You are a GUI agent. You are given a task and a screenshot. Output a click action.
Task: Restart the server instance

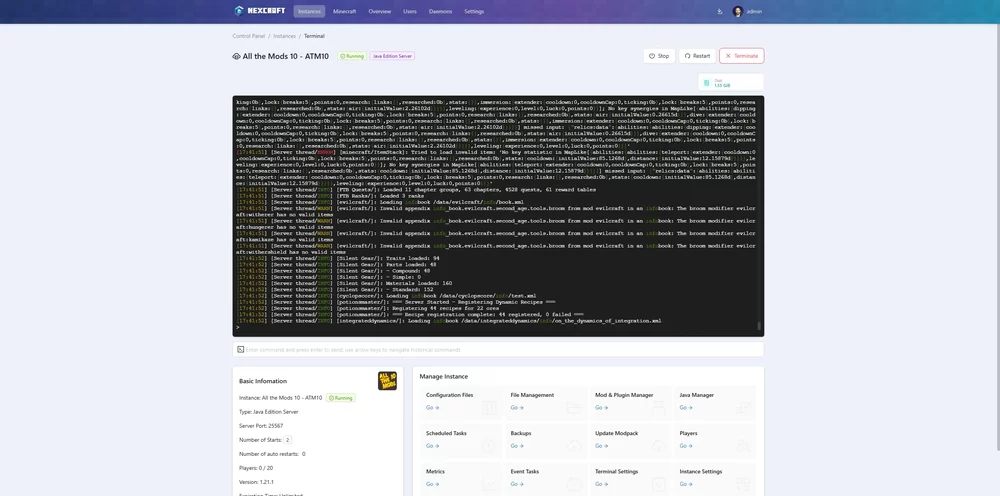click(697, 56)
